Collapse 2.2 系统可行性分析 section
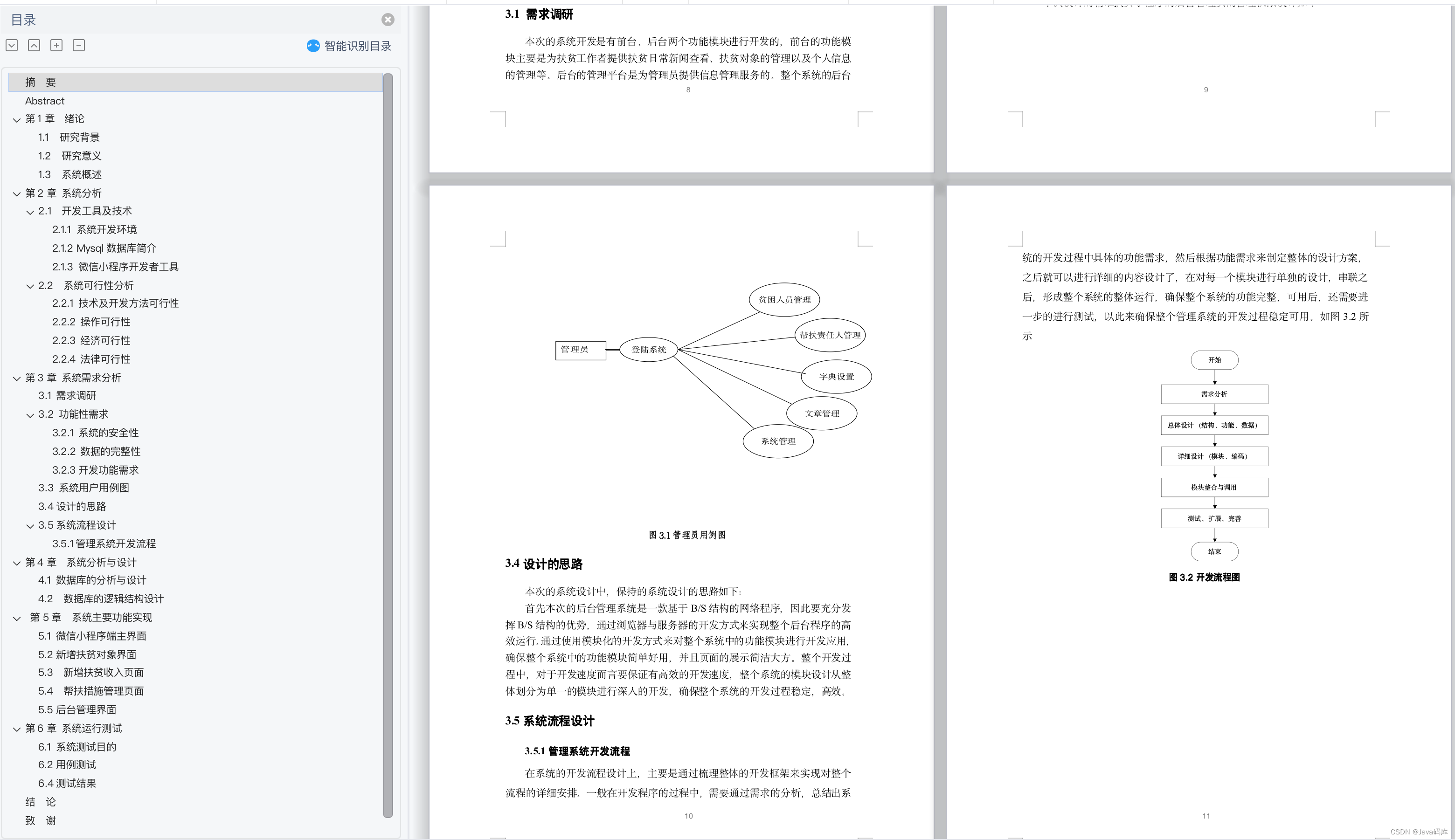The height and width of the screenshot is (840, 1455). tap(30, 286)
